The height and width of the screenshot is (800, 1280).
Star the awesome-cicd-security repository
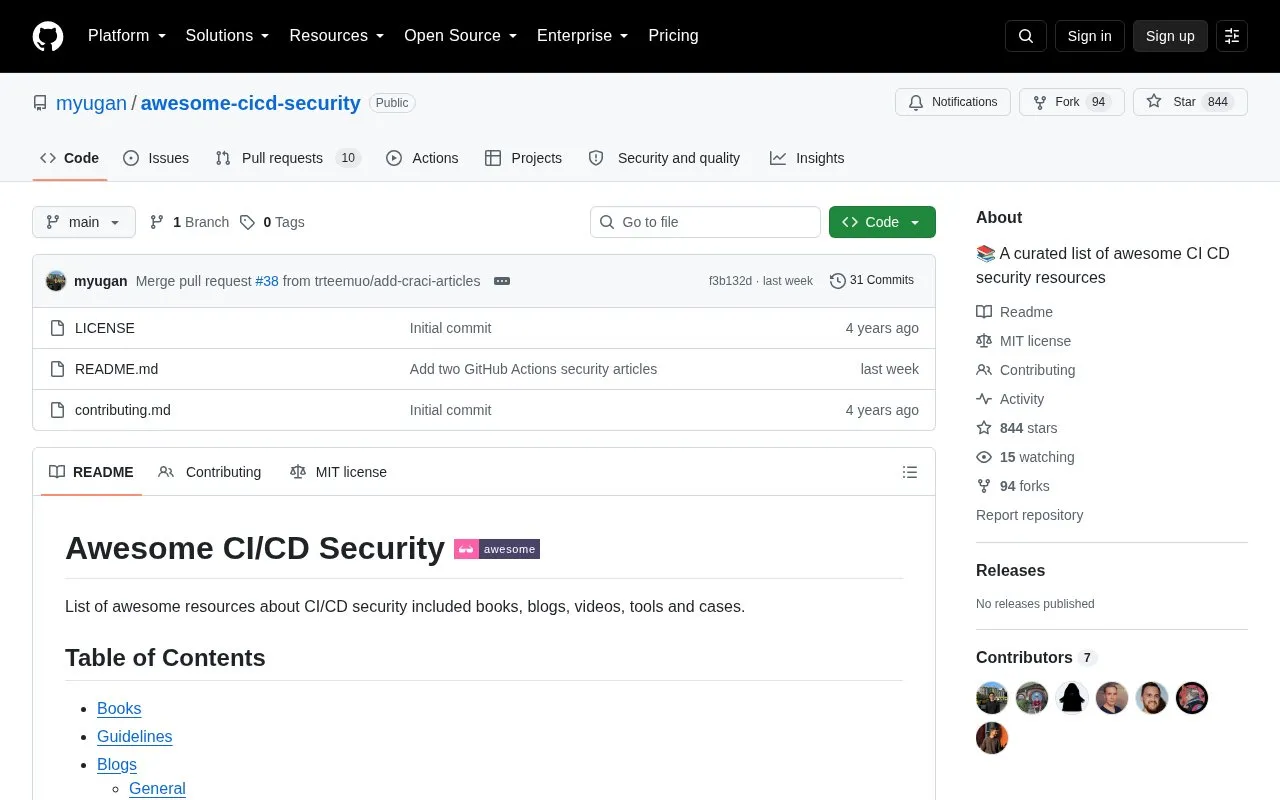[1190, 102]
